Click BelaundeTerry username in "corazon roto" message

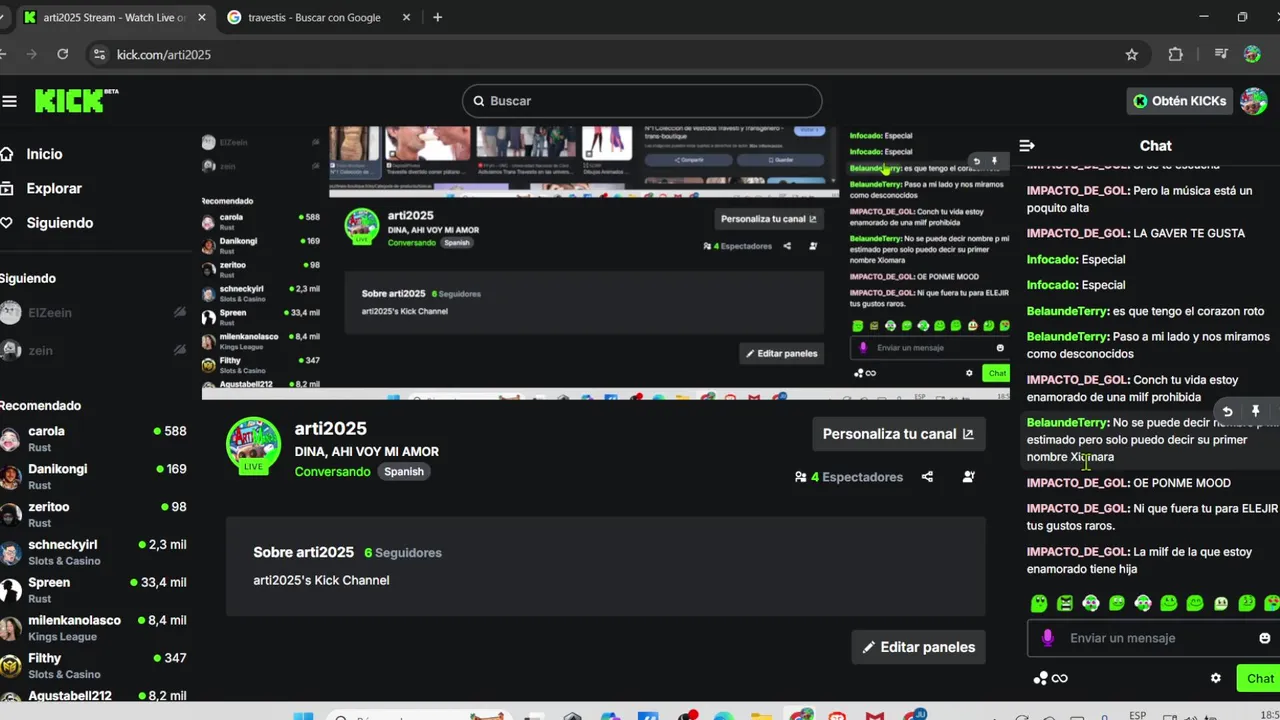click(x=1068, y=311)
